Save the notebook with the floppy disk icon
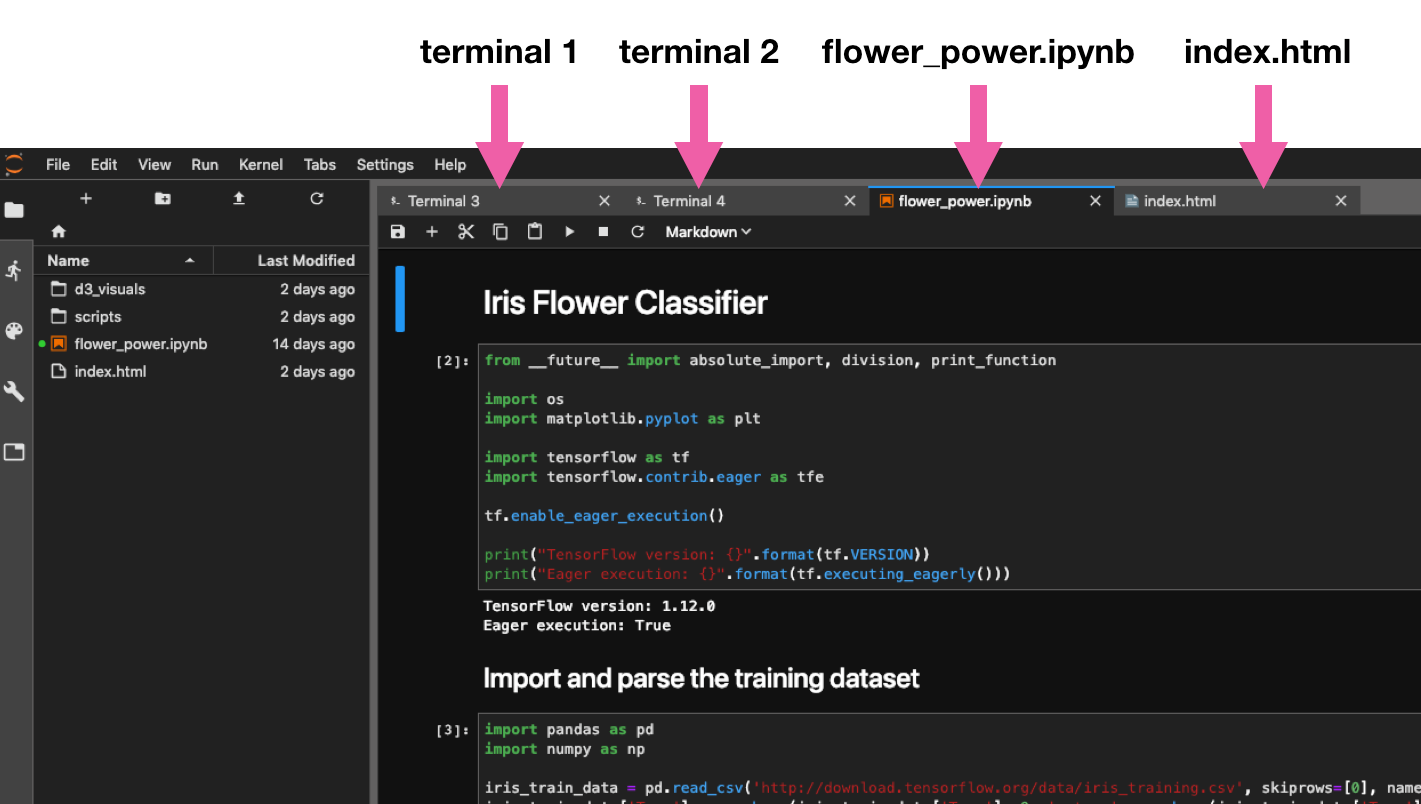This screenshot has width=1421, height=804. click(x=398, y=232)
